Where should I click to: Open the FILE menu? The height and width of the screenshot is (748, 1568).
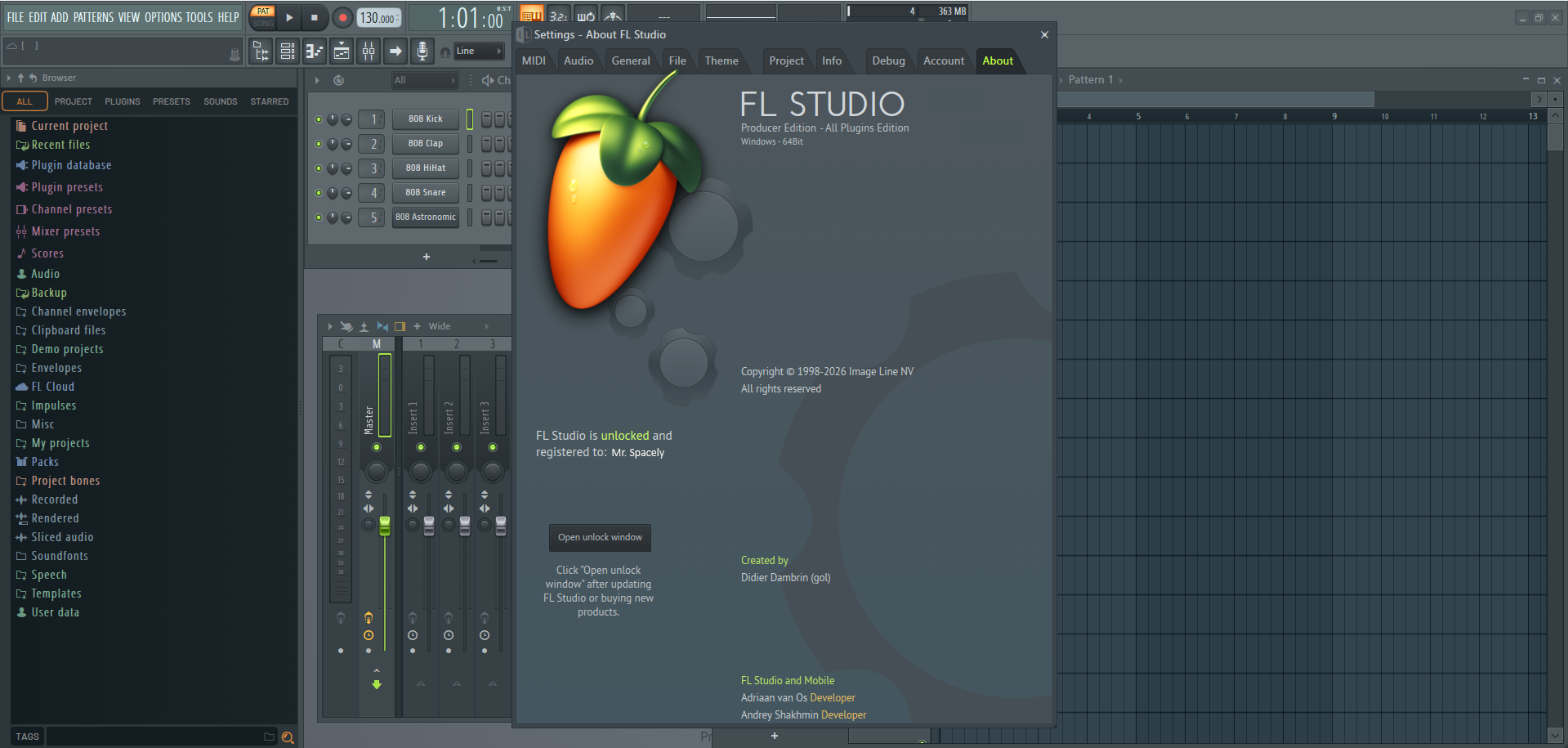click(x=16, y=17)
